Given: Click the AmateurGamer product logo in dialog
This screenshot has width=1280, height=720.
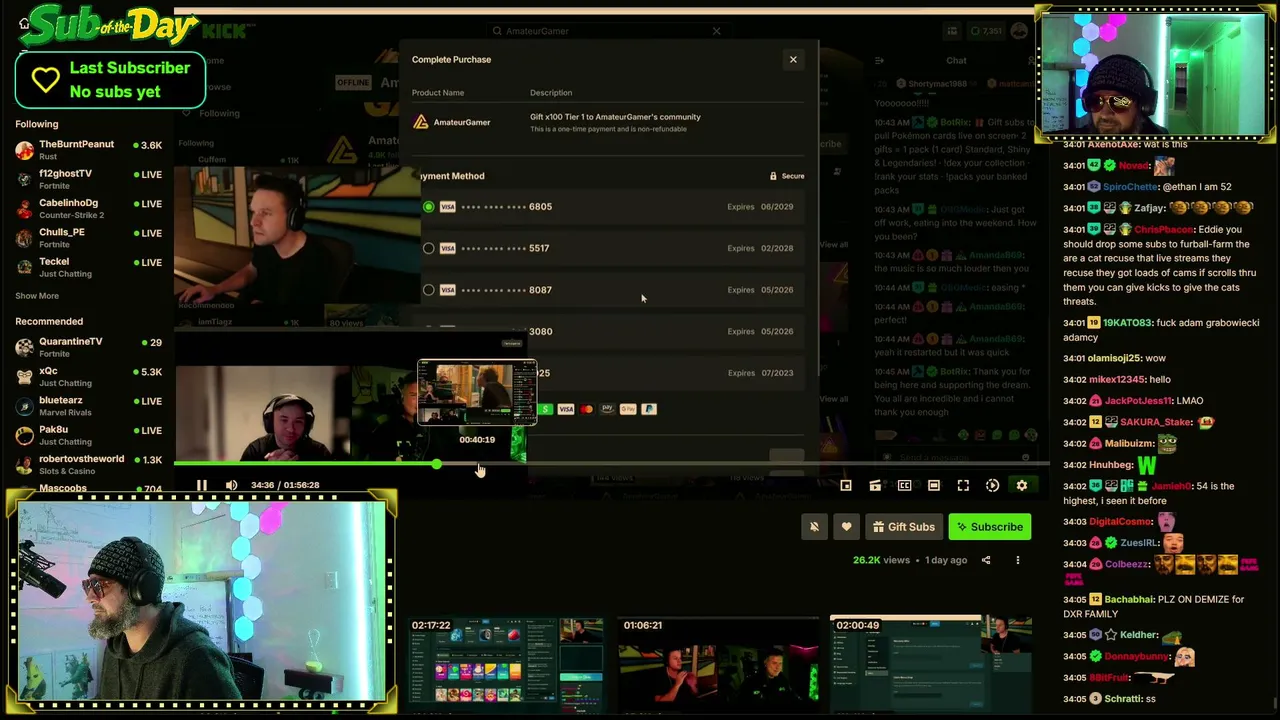Looking at the screenshot, I should 421,122.
